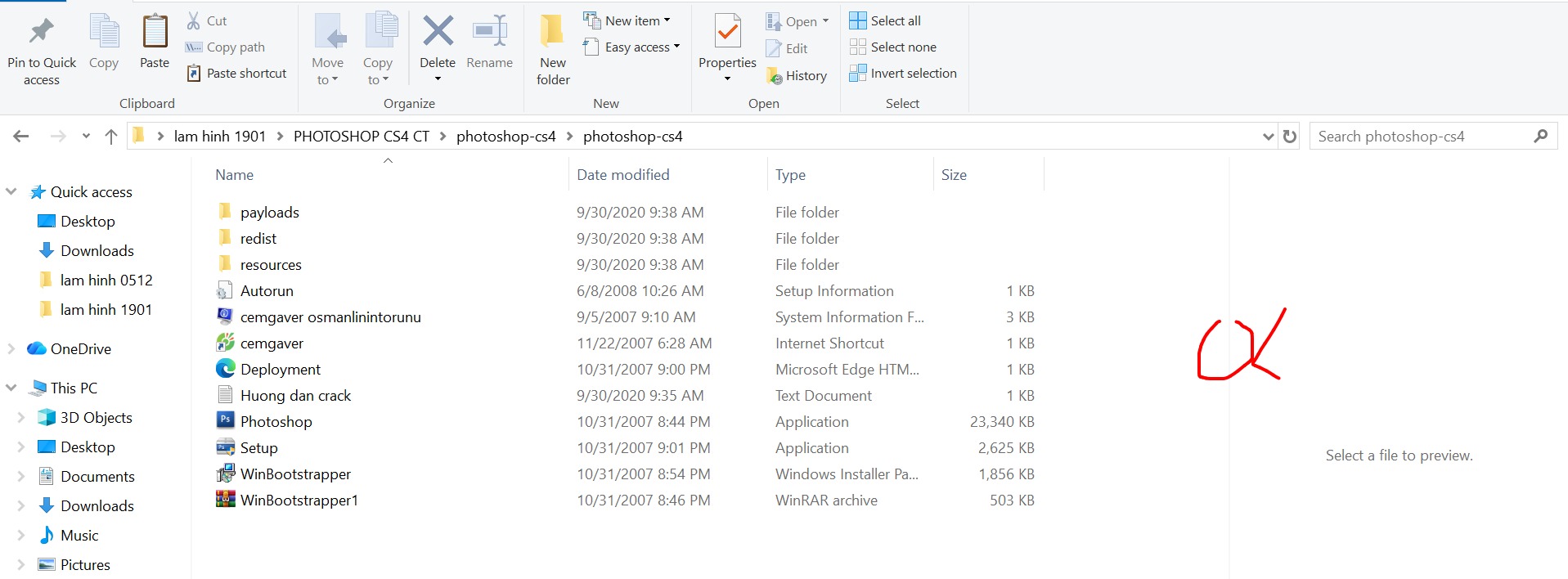This screenshot has height=579, width=1568.
Task: Open the New item dropdown
Action: tap(627, 21)
